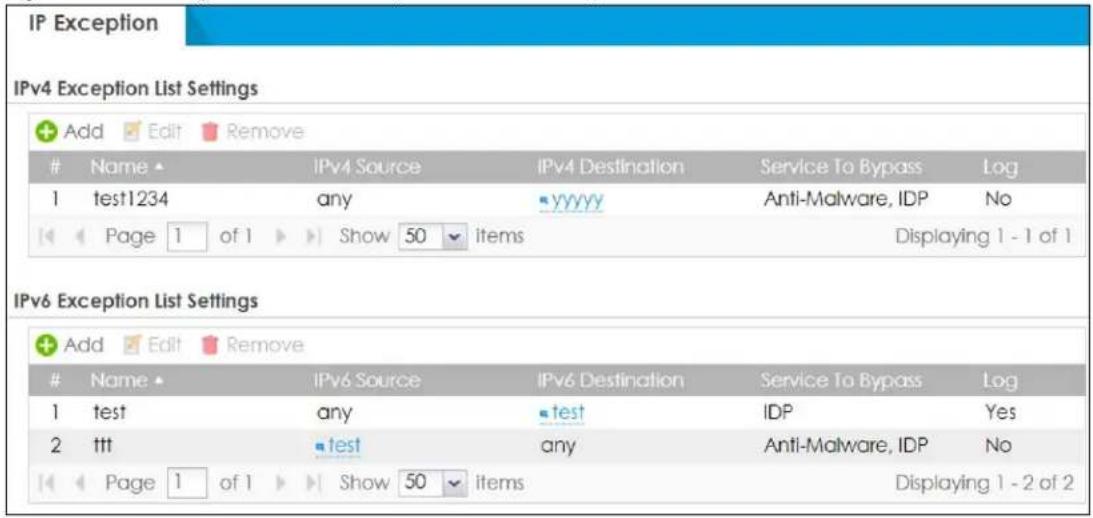Viewport: 1093px width, 518px height.
Task: Click the IPv6 Edit pencil icon
Action: pos(132,345)
